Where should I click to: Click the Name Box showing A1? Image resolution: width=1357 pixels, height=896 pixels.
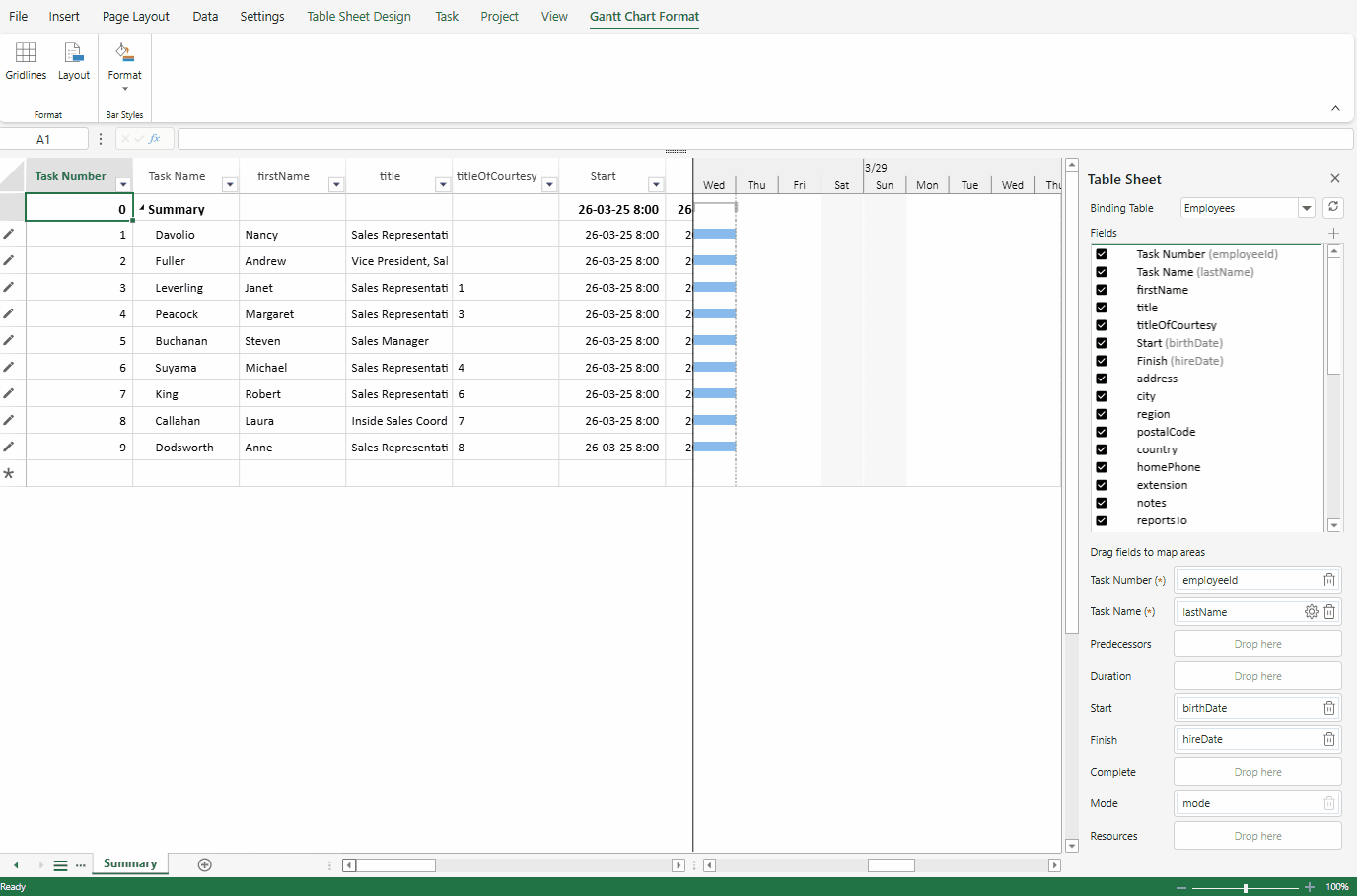[43, 139]
